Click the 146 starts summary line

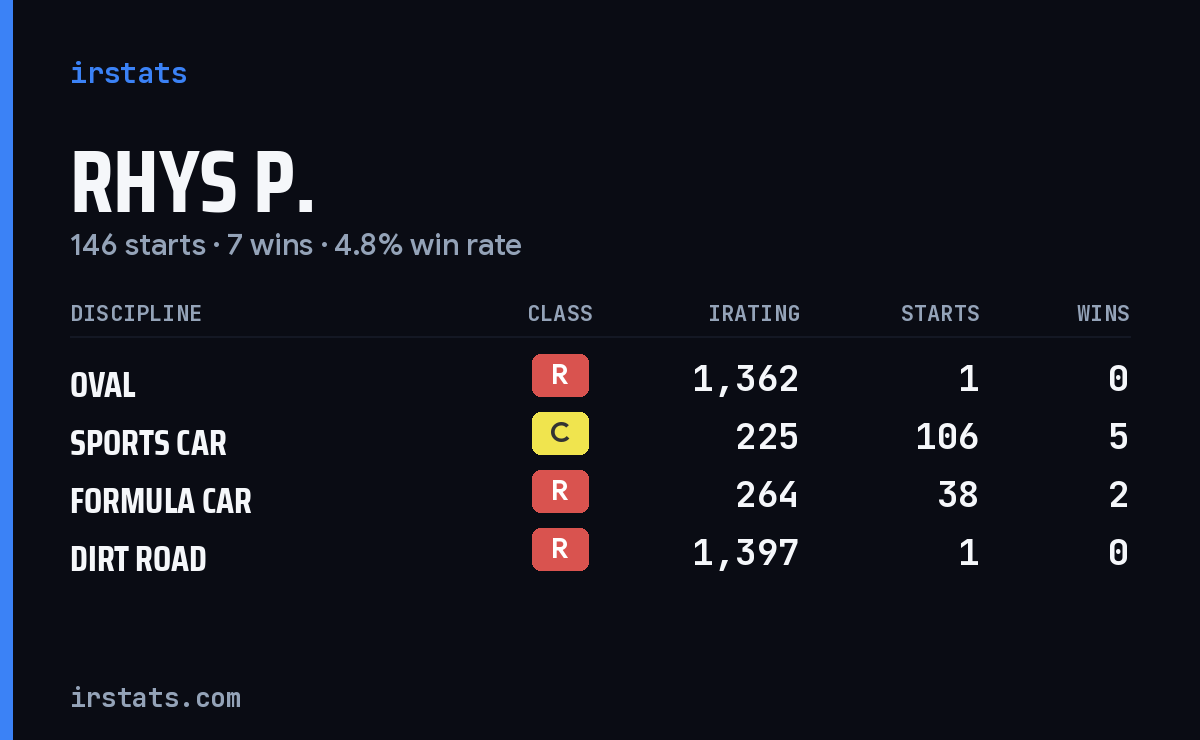(296, 245)
